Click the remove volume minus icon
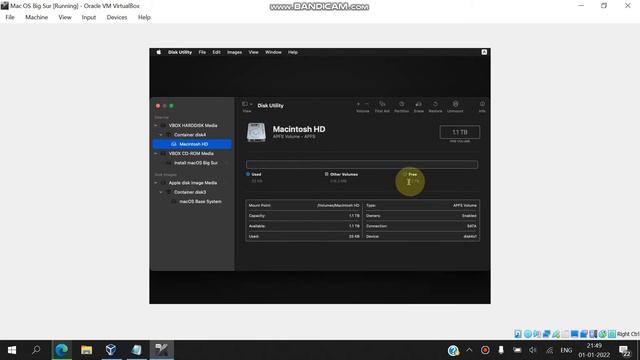The height and width of the screenshot is (360, 640). pyautogui.click(x=367, y=104)
